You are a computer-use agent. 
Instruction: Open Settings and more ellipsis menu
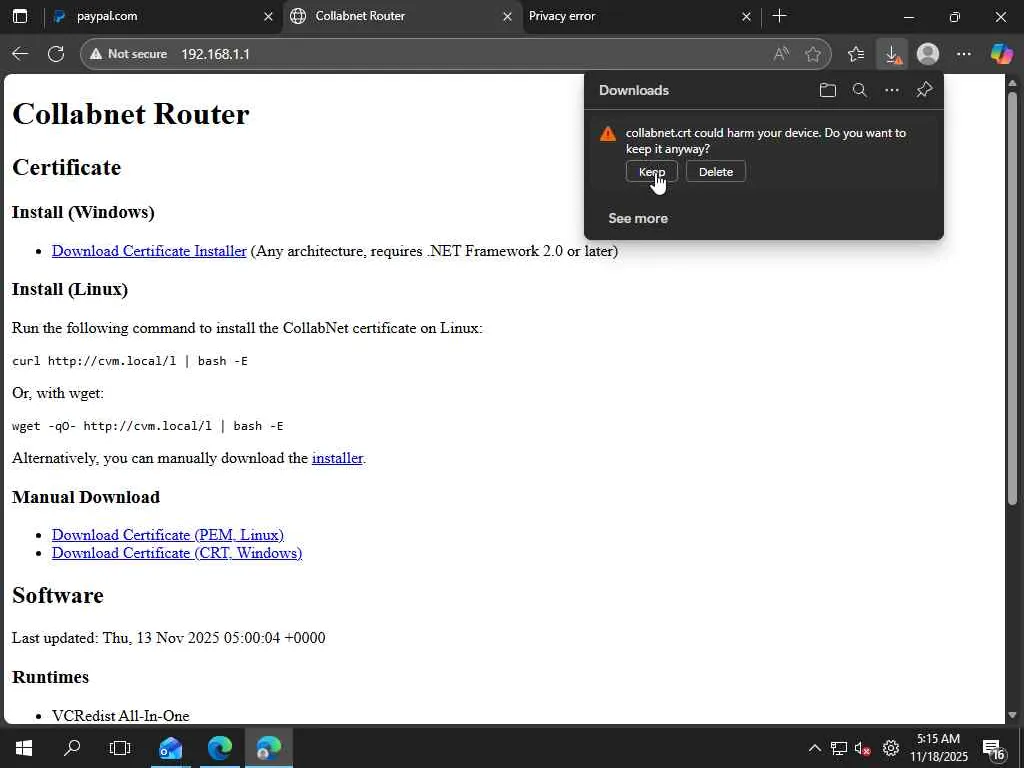point(964,54)
